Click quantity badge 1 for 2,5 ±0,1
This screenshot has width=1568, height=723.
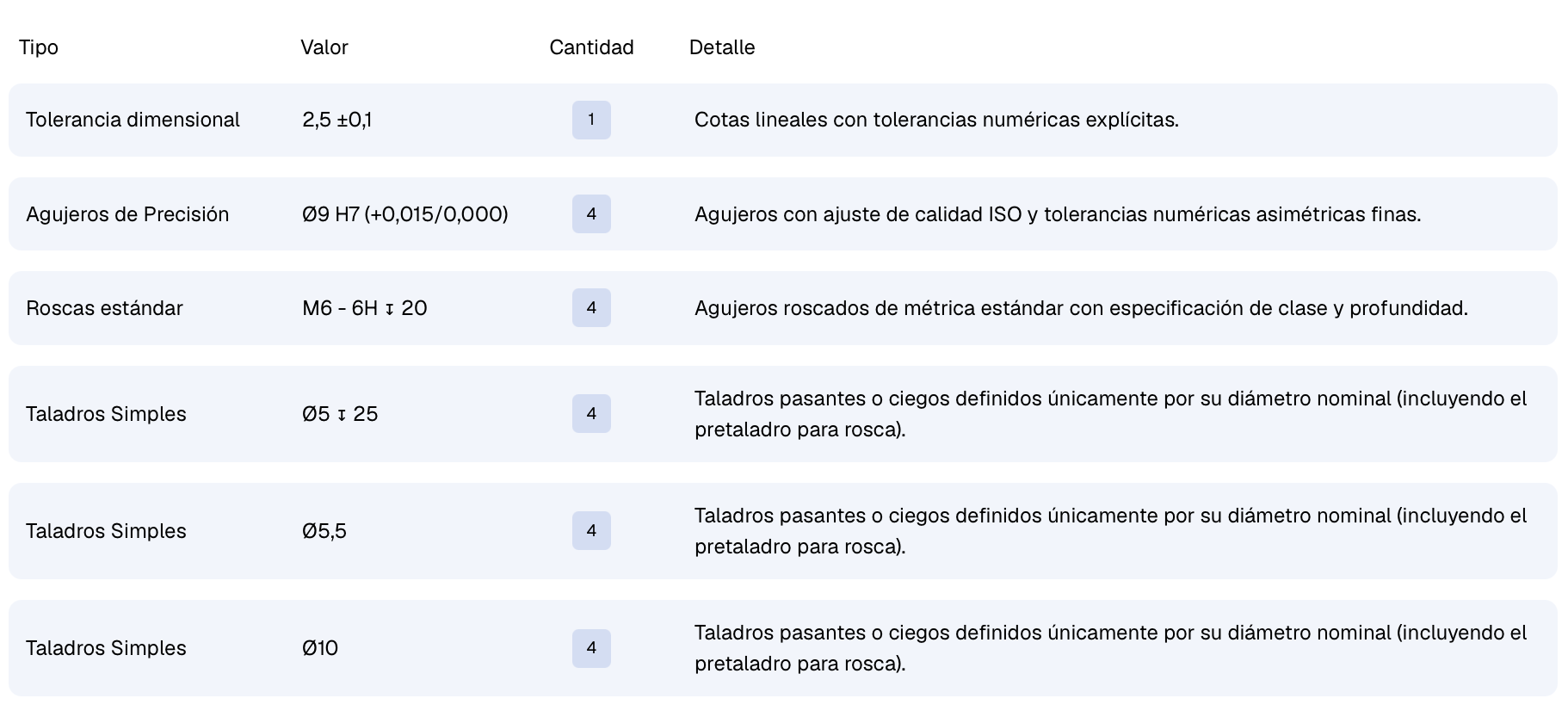(591, 120)
